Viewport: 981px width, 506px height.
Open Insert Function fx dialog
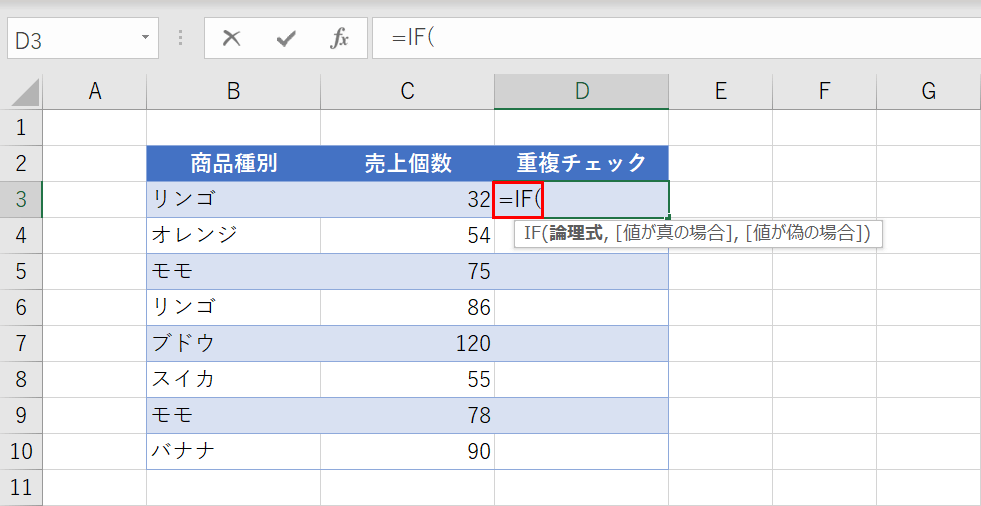340,39
